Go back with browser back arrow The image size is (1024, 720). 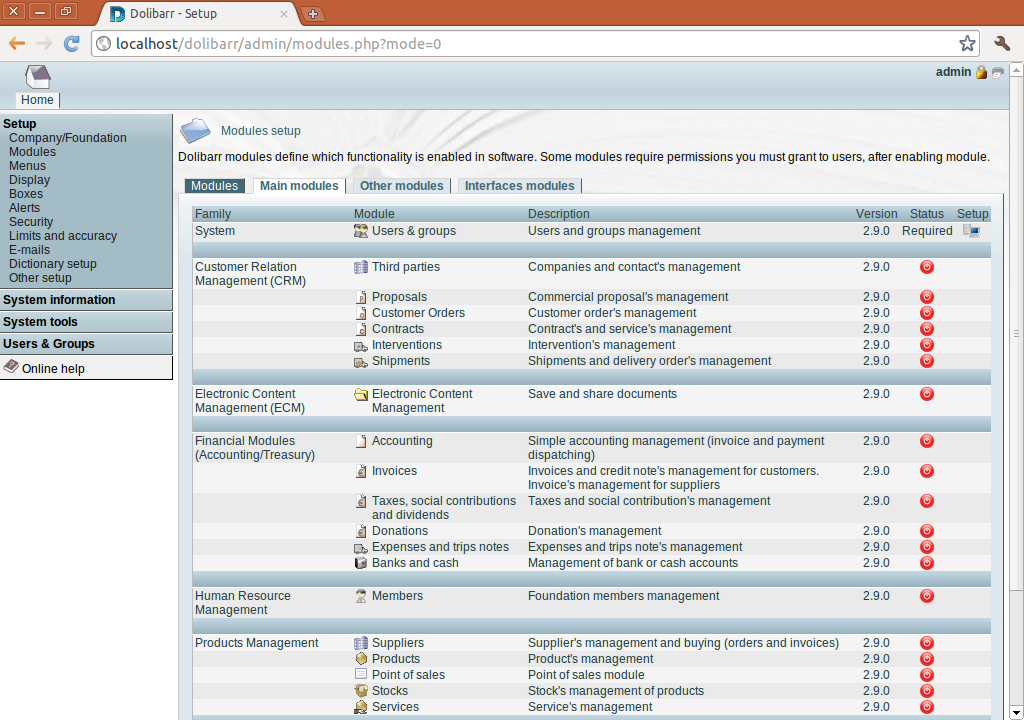[x=17, y=44]
